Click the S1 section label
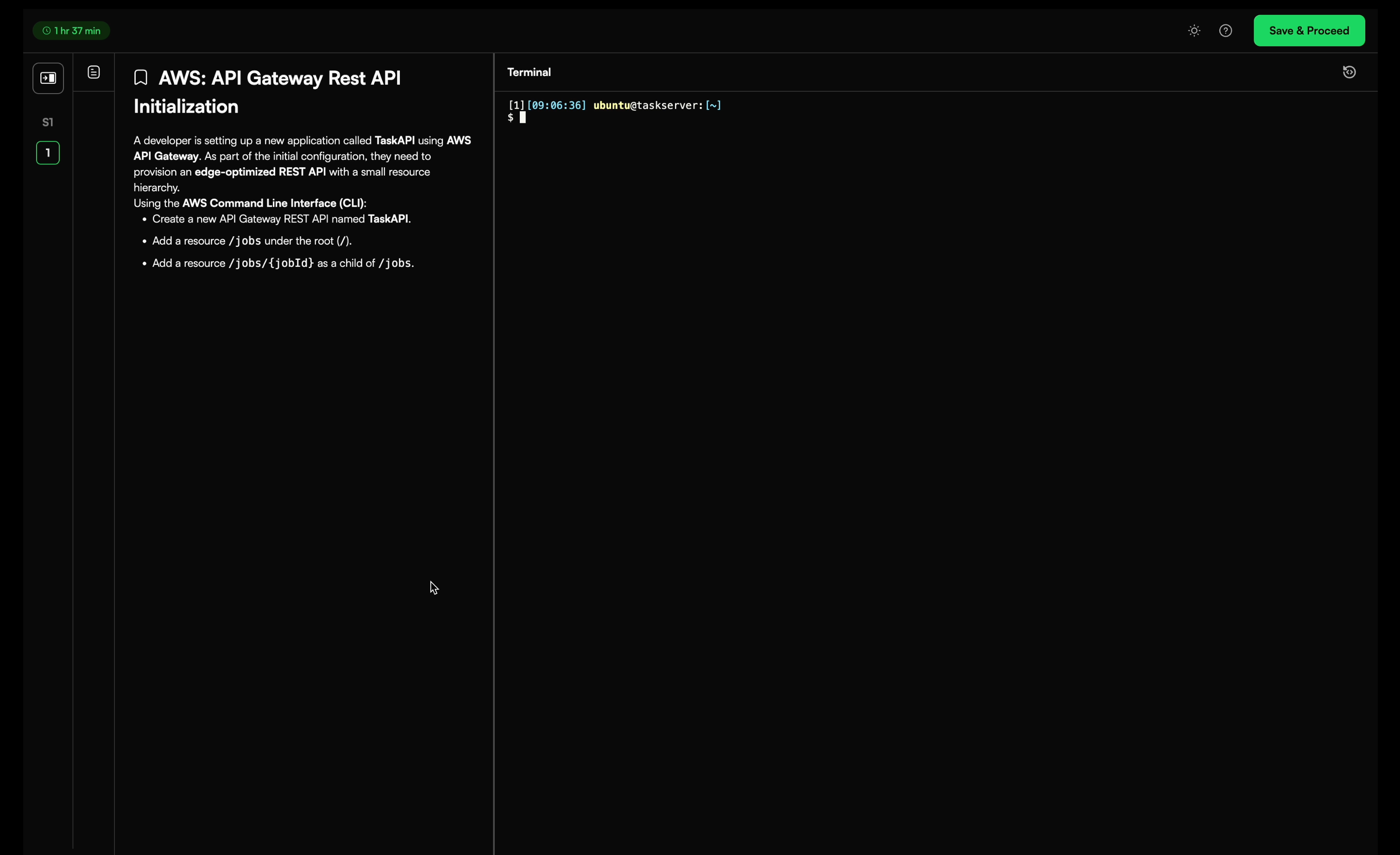Screen dimensions: 1400x855 [x=48, y=122]
